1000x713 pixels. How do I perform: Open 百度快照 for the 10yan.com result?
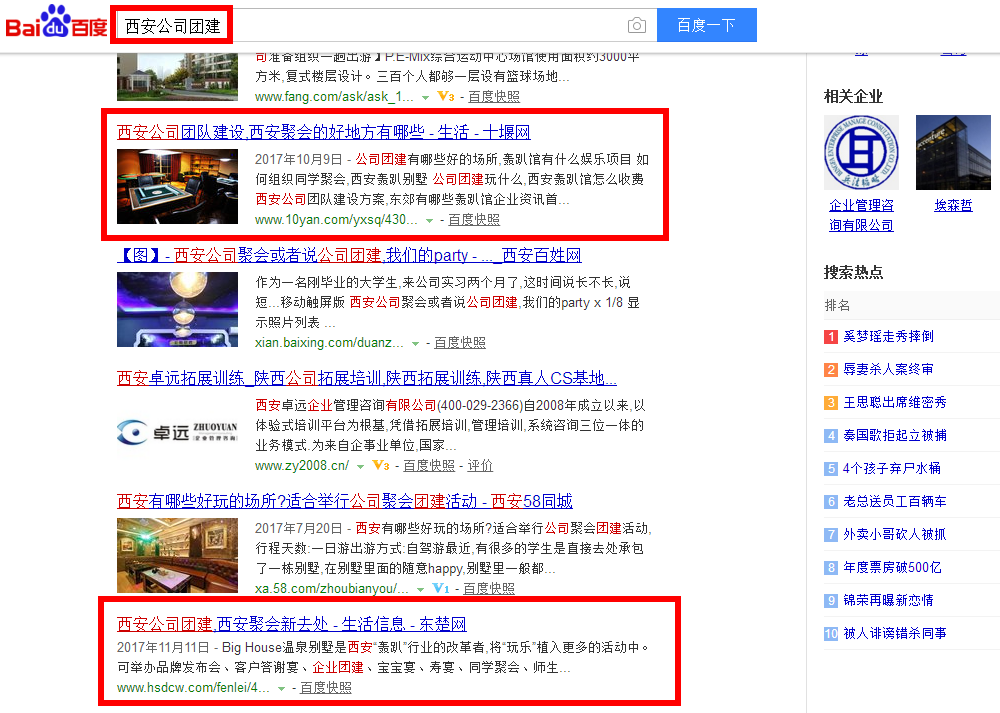click(474, 219)
